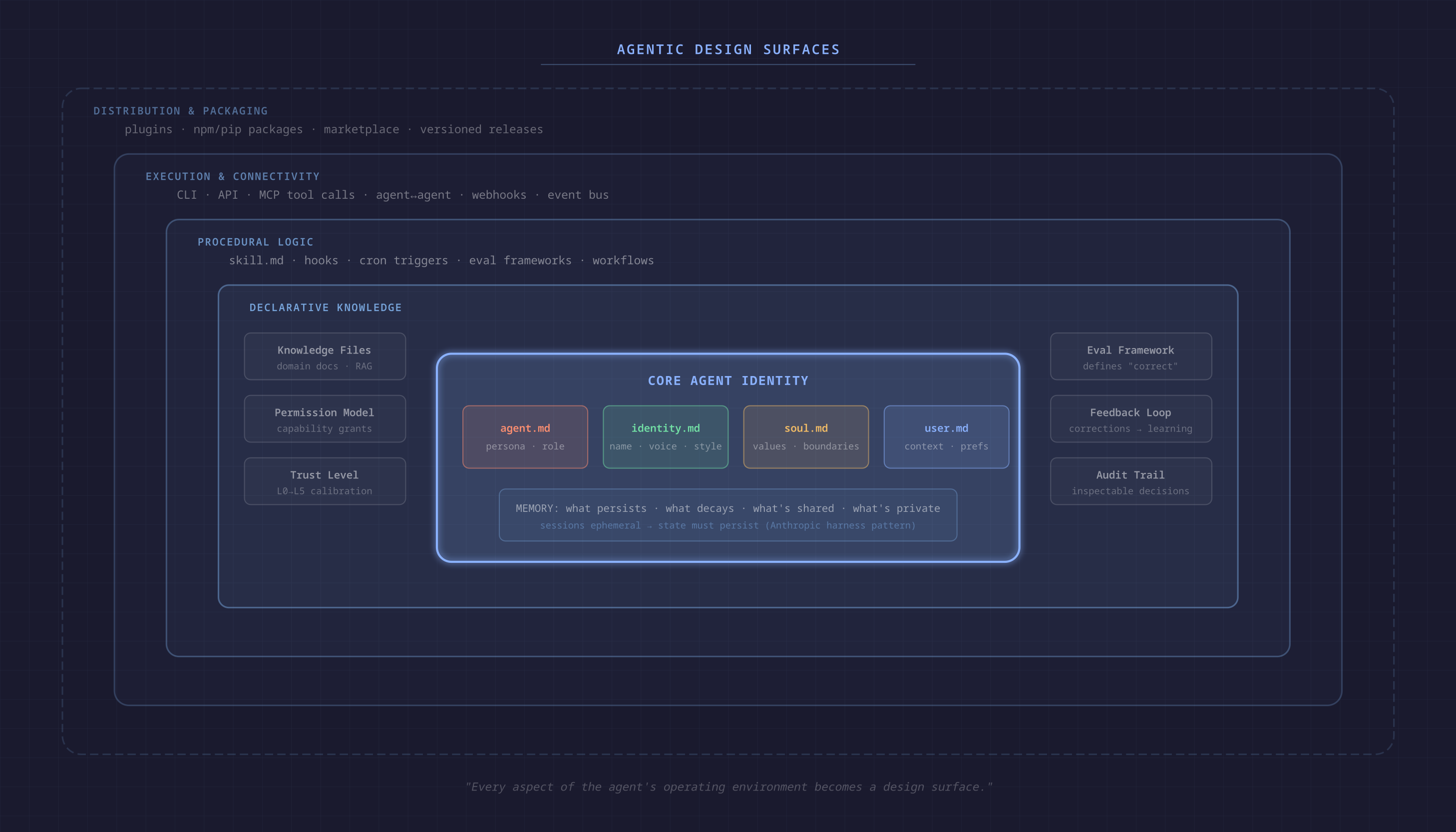Image resolution: width=1456 pixels, height=832 pixels.
Task: Click the AGENTIC DESIGN SURFACES title
Action: tap(728, 50)
